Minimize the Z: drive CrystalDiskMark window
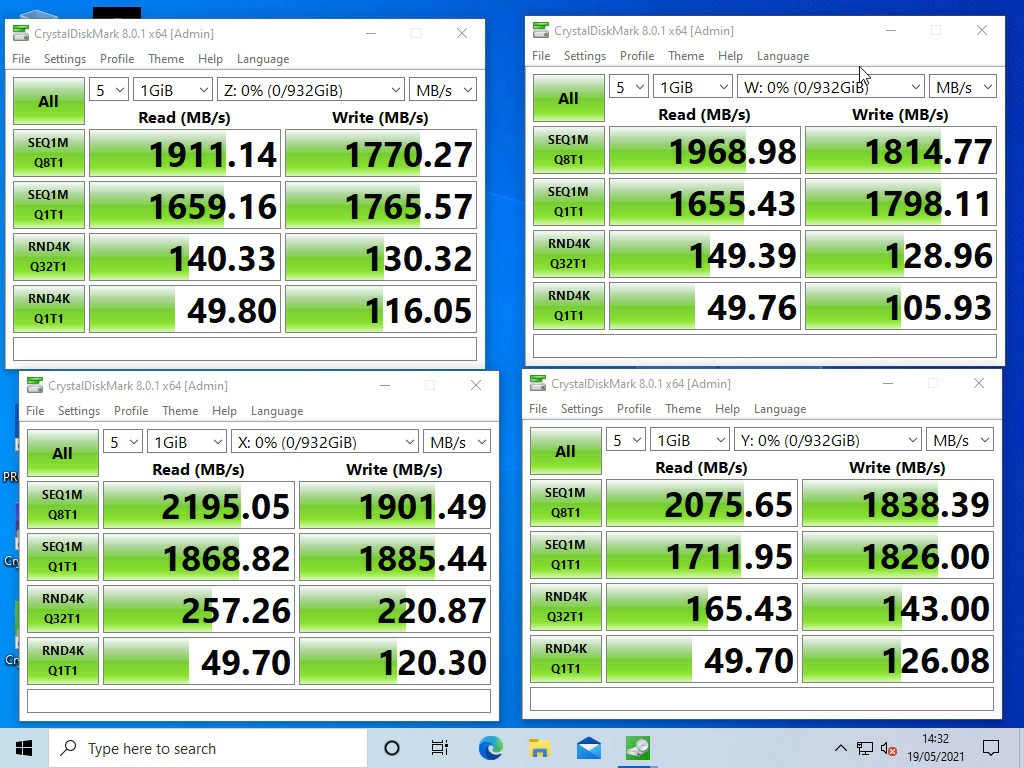1024x768 pixels. click(371, 33)
